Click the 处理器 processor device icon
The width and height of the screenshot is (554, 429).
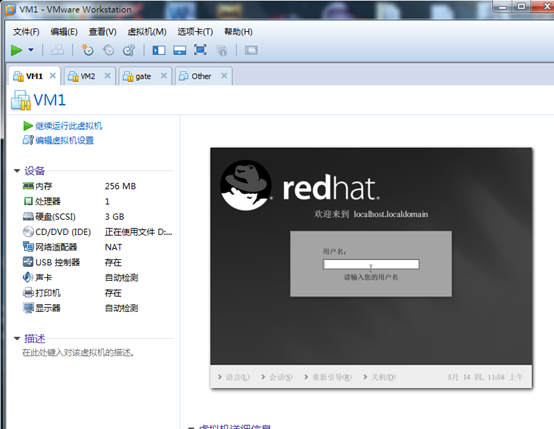[x=28, y=201]
